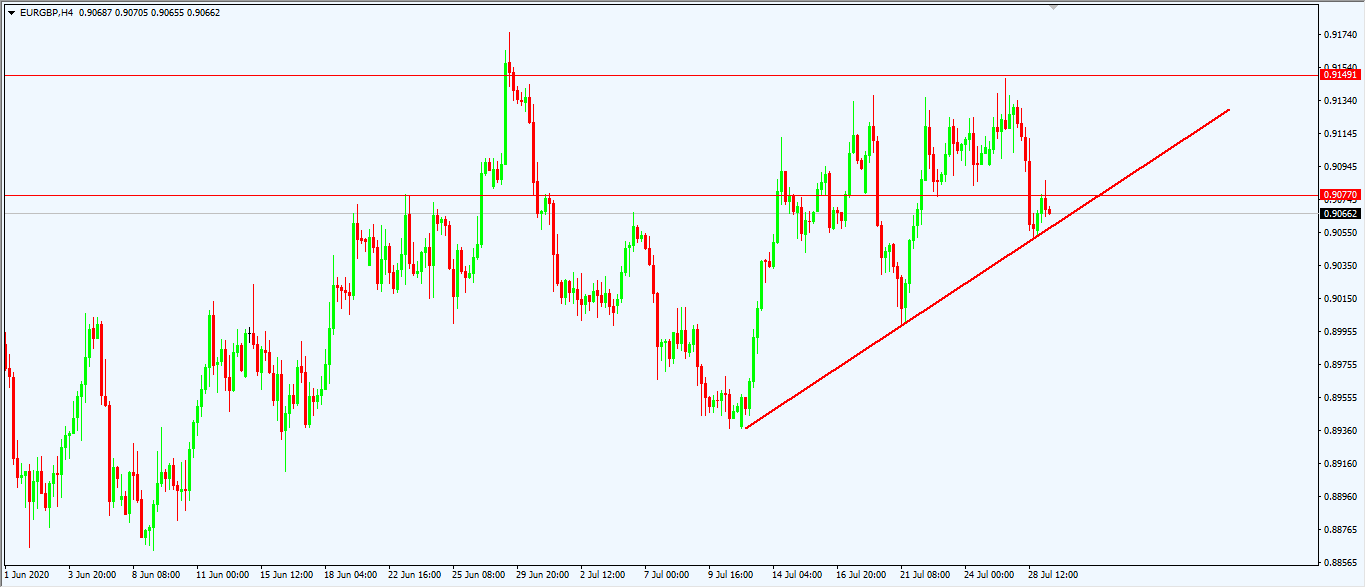Click the 0.89555 price axis label
The height and width of the screenshot is (588, 1366).
1340,398
